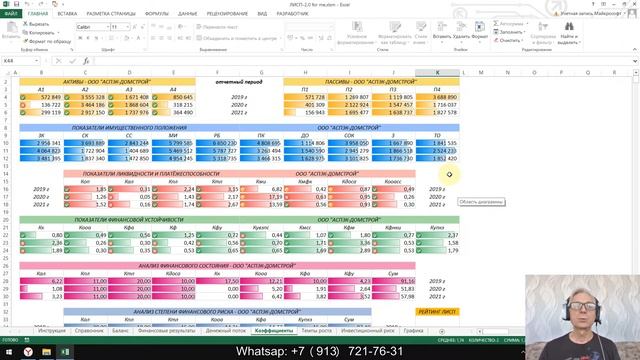Toggle Перенести текст (wrap text)
This screenshot has width=640, height=360.
pyautogui.click(x=218, y=27)
